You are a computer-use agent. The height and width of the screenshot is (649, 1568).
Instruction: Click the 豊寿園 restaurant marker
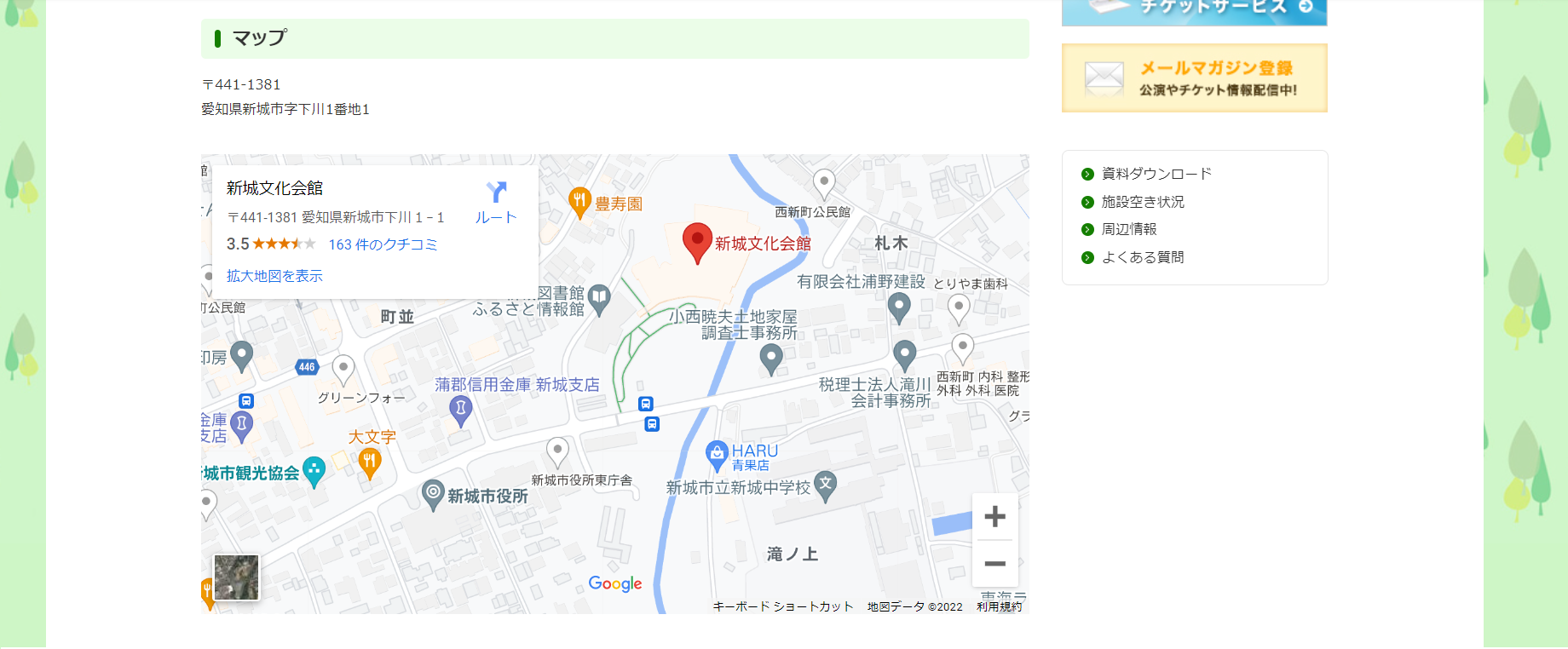[579, 203]
